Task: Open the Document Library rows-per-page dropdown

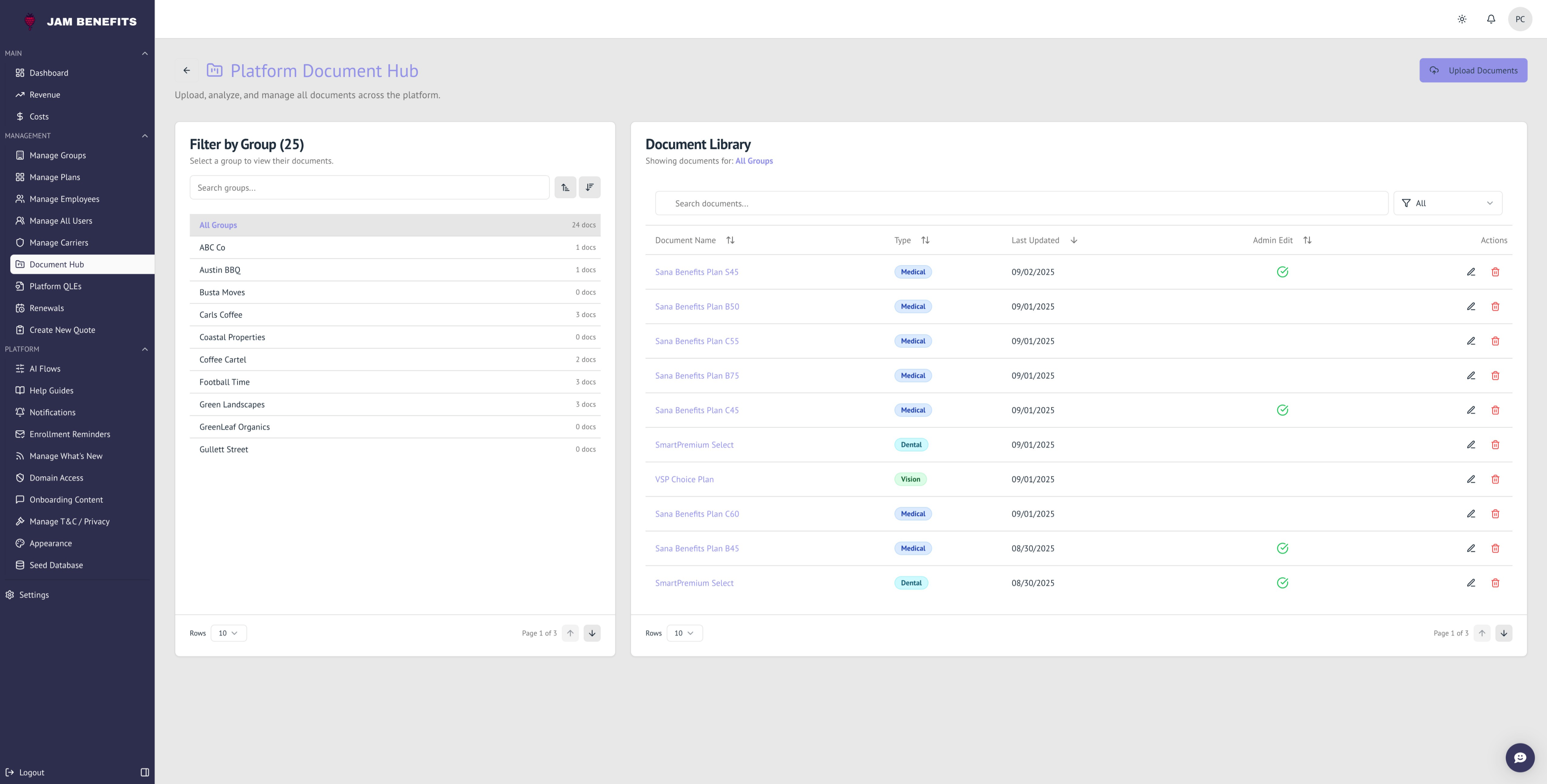Action: (684, 633)
